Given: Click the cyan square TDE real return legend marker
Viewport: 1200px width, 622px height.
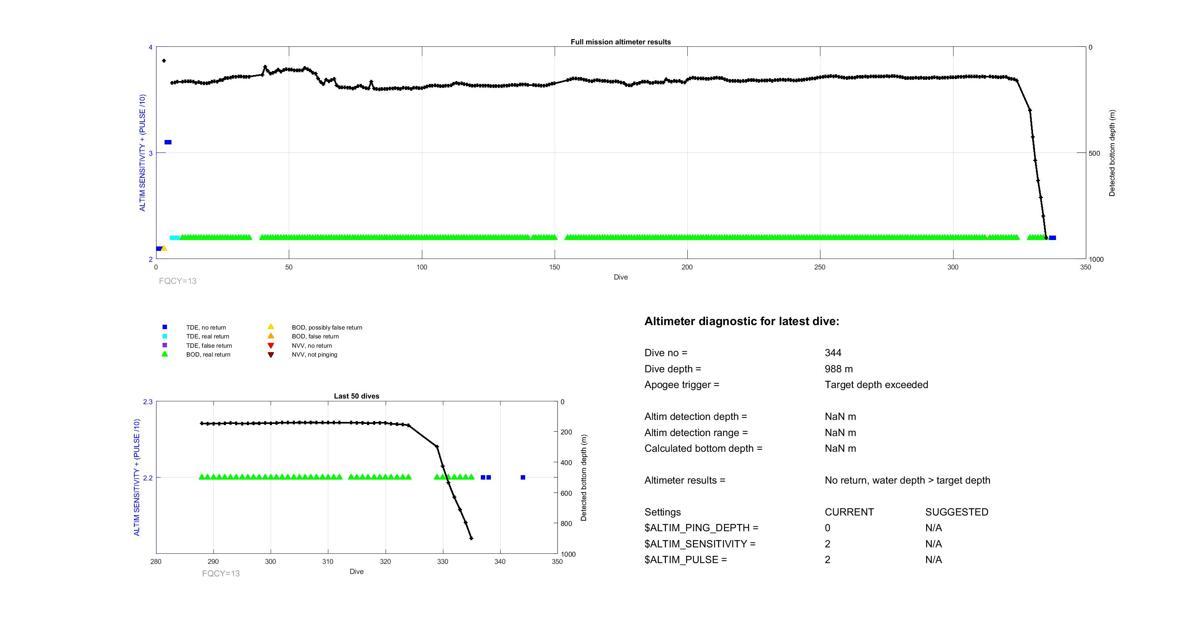Looking at the screenshot, I should coord(165,336).
